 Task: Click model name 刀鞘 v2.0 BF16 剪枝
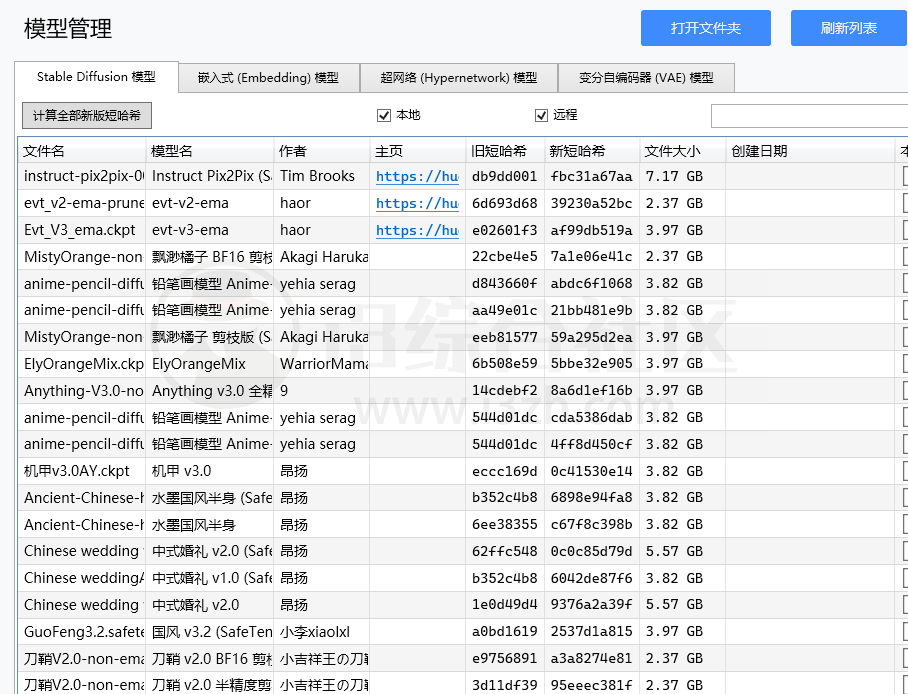tap(210, 659)
